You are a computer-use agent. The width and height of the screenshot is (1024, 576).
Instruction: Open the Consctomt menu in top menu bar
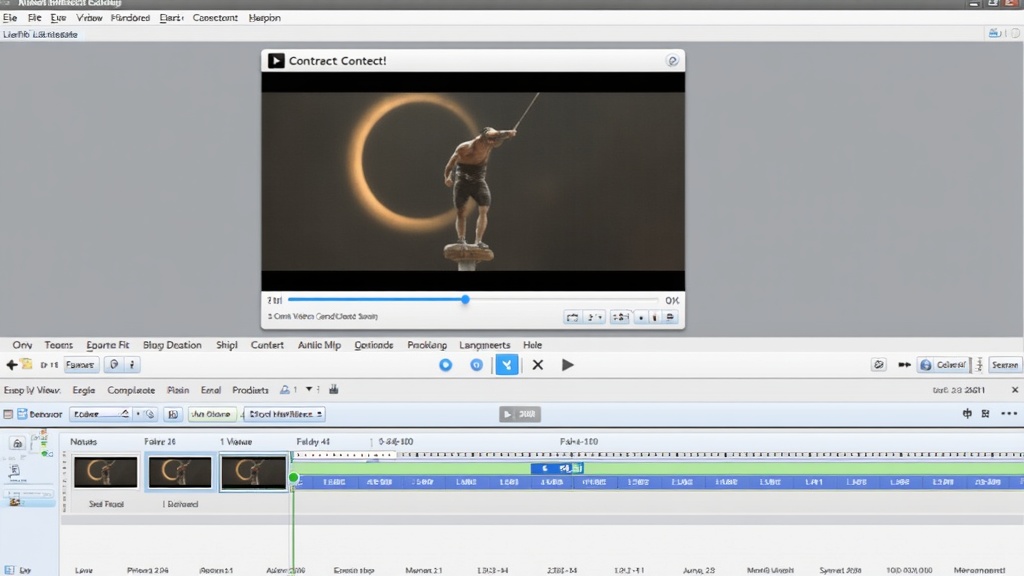[x=215, y=18]
